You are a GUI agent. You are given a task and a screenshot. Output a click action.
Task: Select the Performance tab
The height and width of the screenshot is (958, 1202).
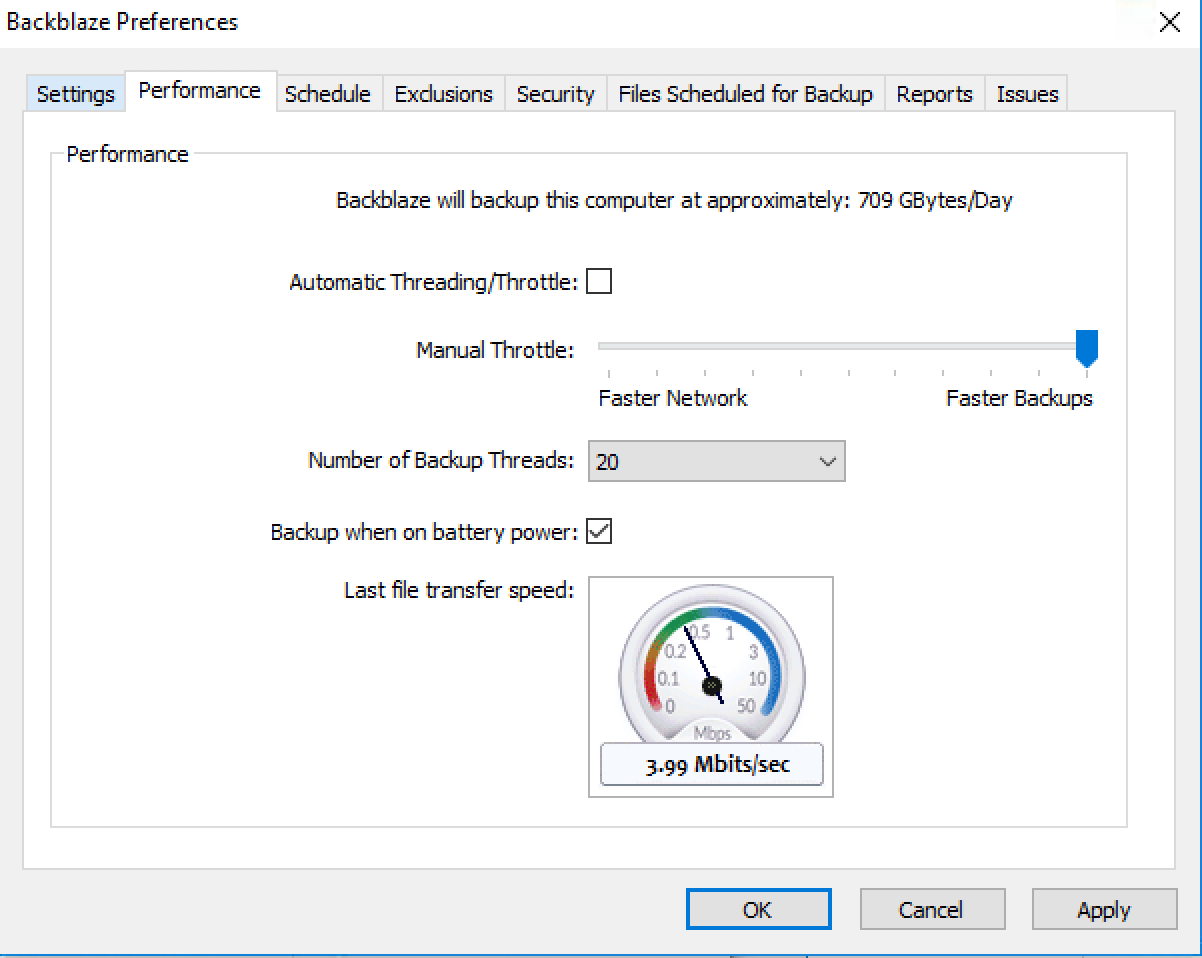point(200,90)
